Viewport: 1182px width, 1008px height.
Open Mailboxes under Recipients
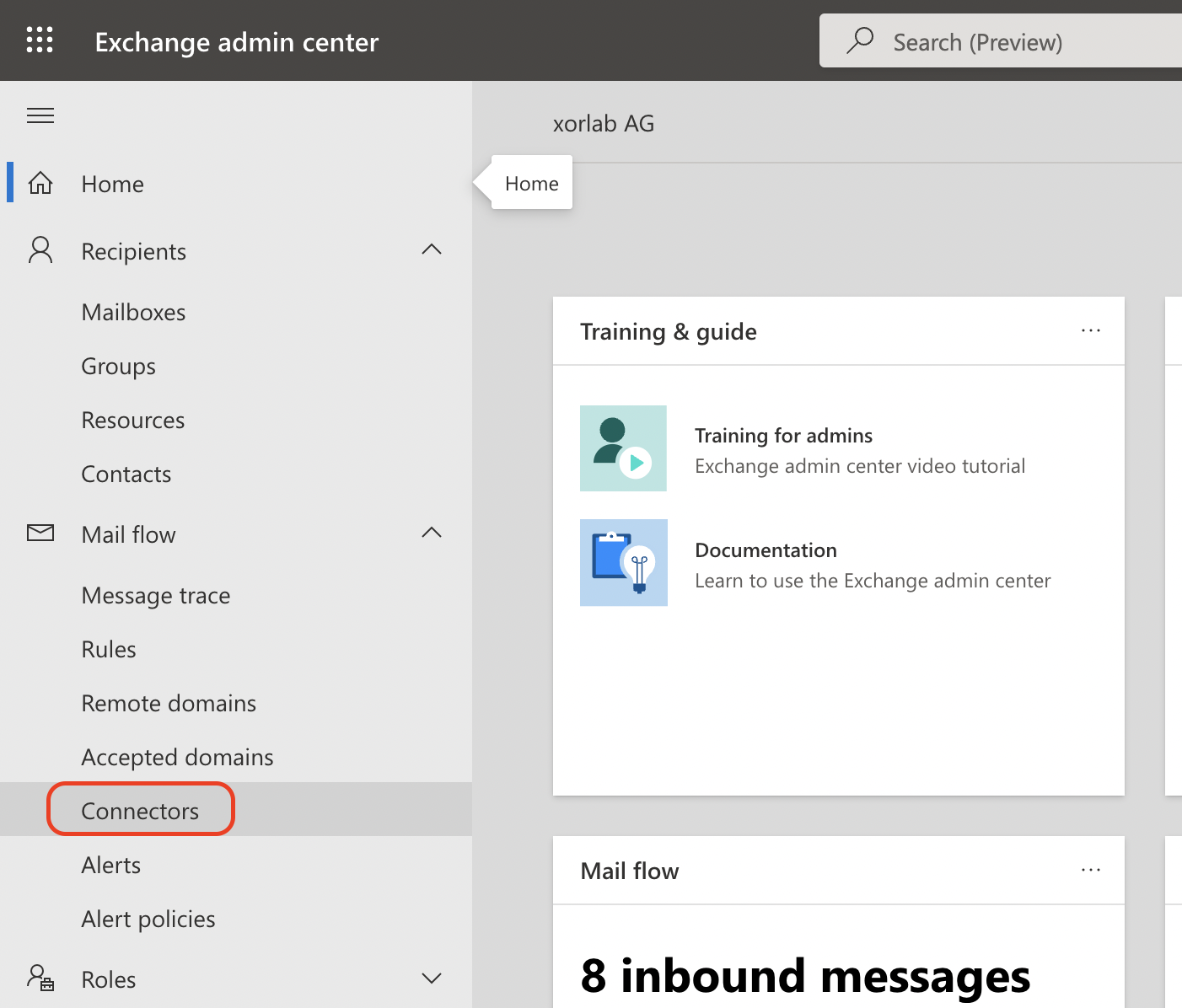tap(133, 313)
